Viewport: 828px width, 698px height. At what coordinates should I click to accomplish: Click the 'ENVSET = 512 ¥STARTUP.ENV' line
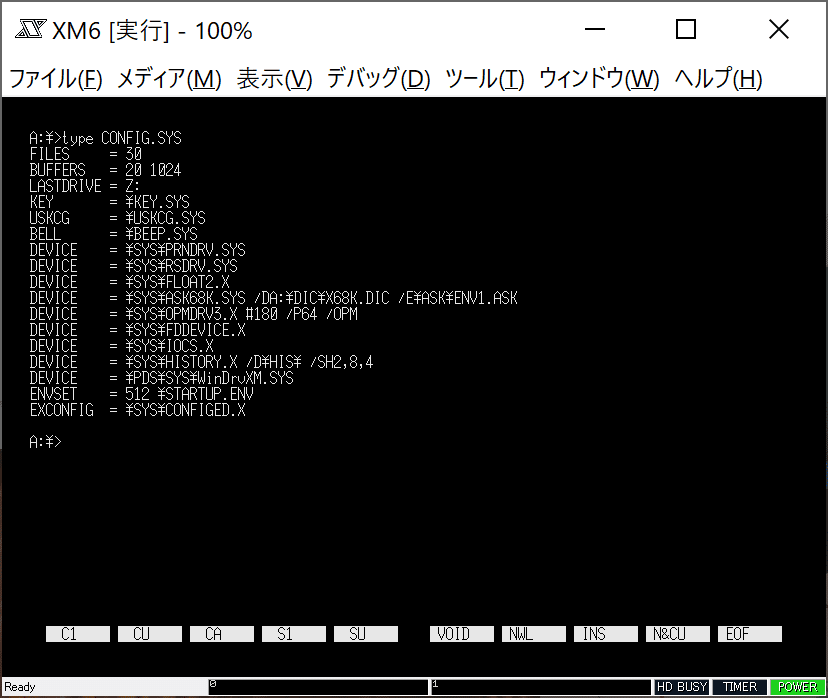click(142, 394)
